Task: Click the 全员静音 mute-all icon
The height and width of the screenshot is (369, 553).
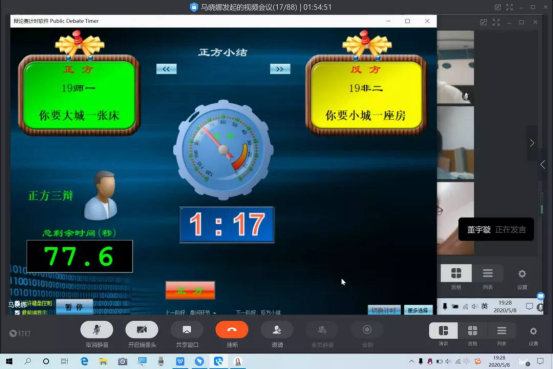Action: [x=322, y=330]
